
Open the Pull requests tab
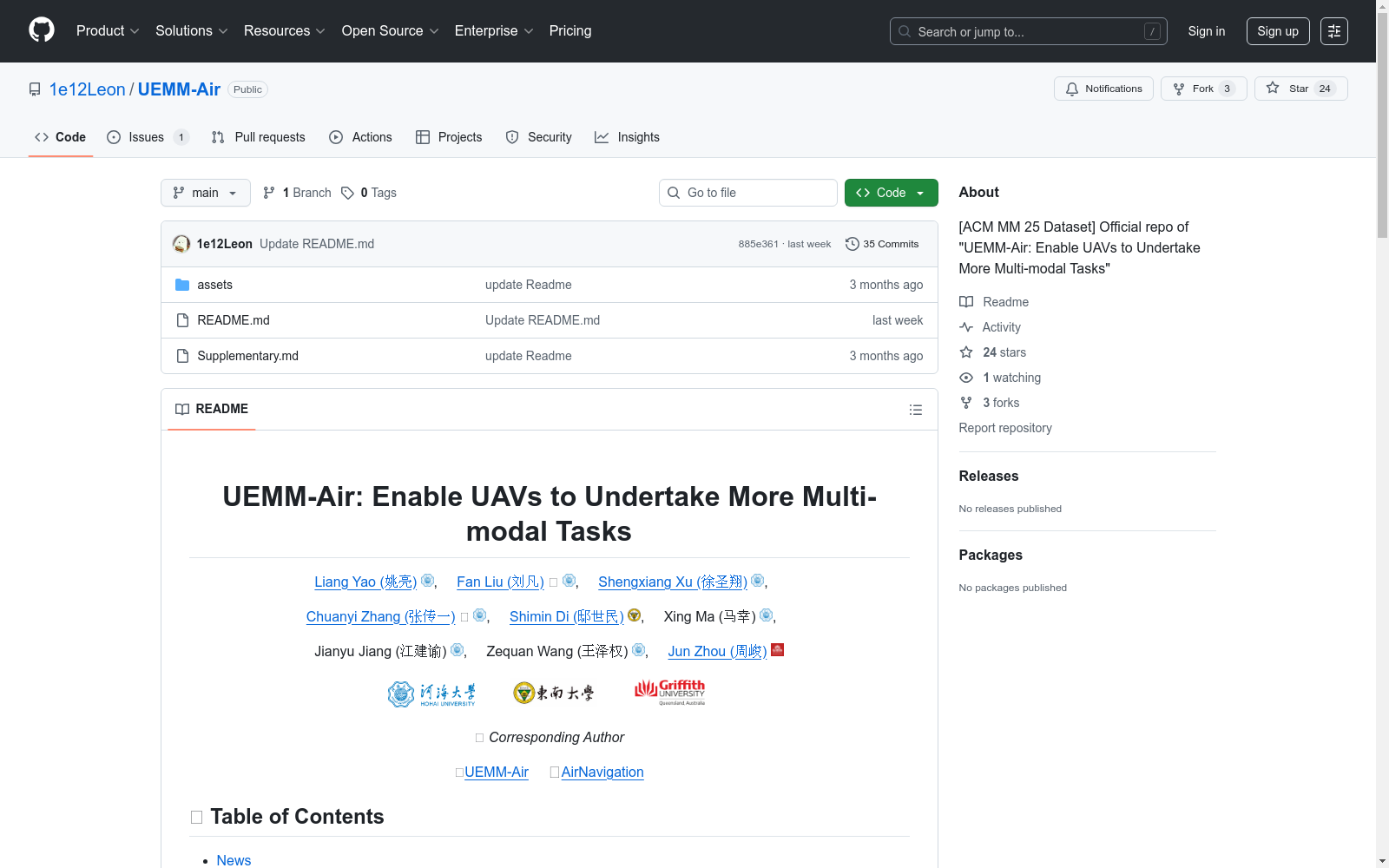coord(259,137)
